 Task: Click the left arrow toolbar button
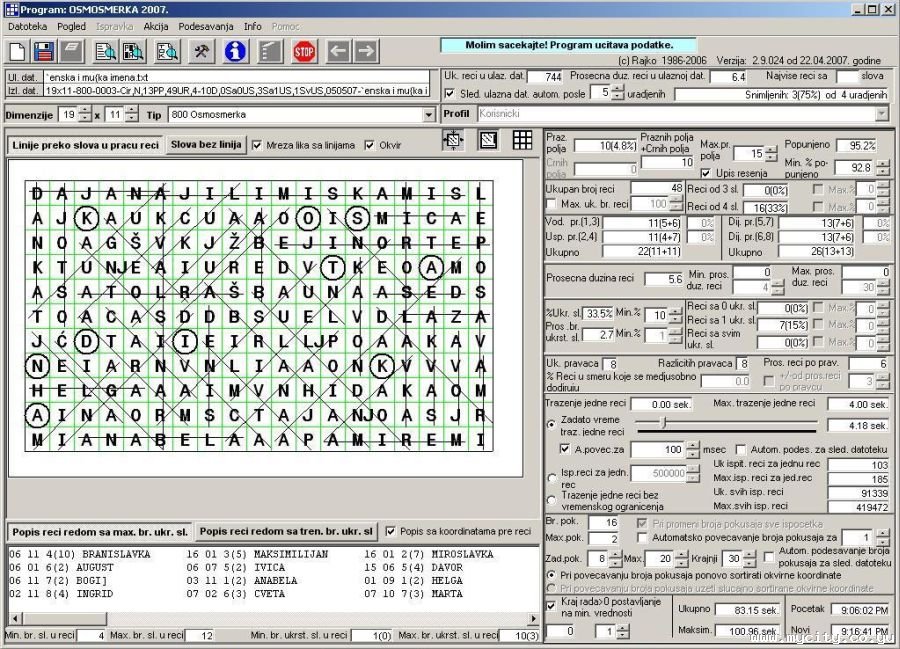(x=339, y=51)
